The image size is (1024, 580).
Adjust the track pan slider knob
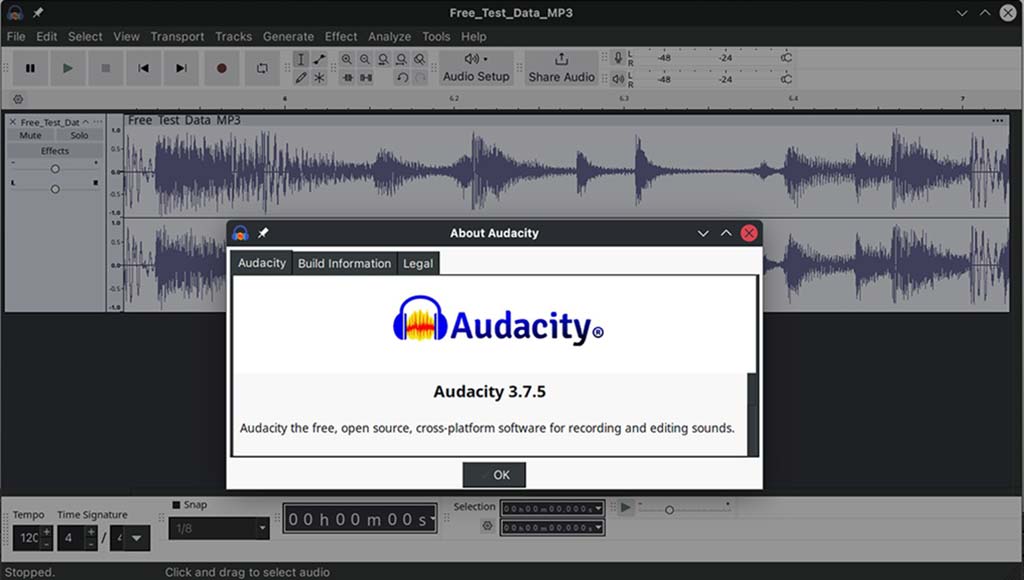point(55,189)
